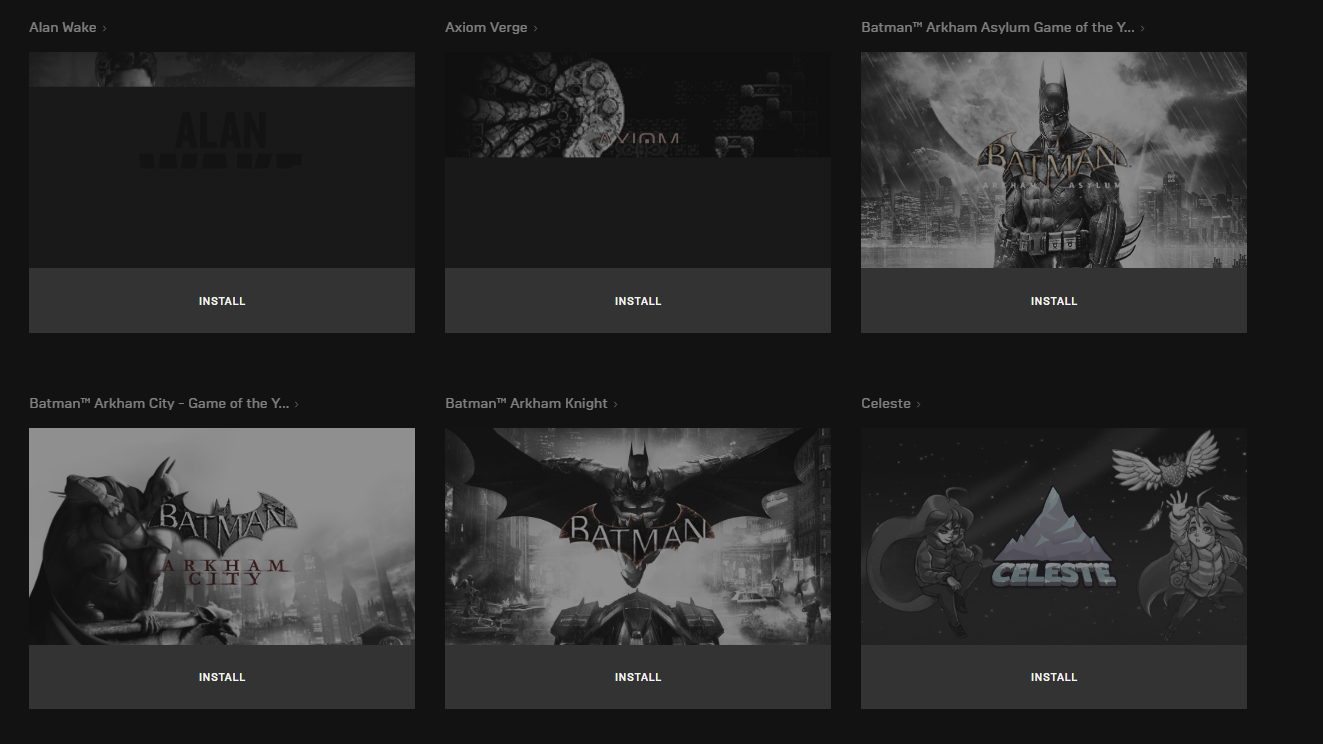Install Celeste
1323x744 pixels.
(x=1053, y=677)
